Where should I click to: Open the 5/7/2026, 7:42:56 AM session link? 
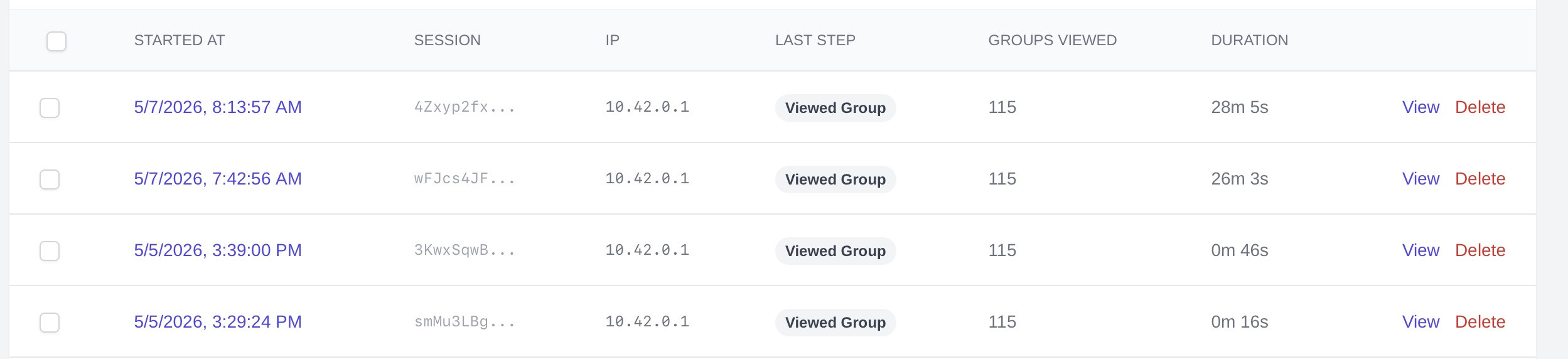218,179
